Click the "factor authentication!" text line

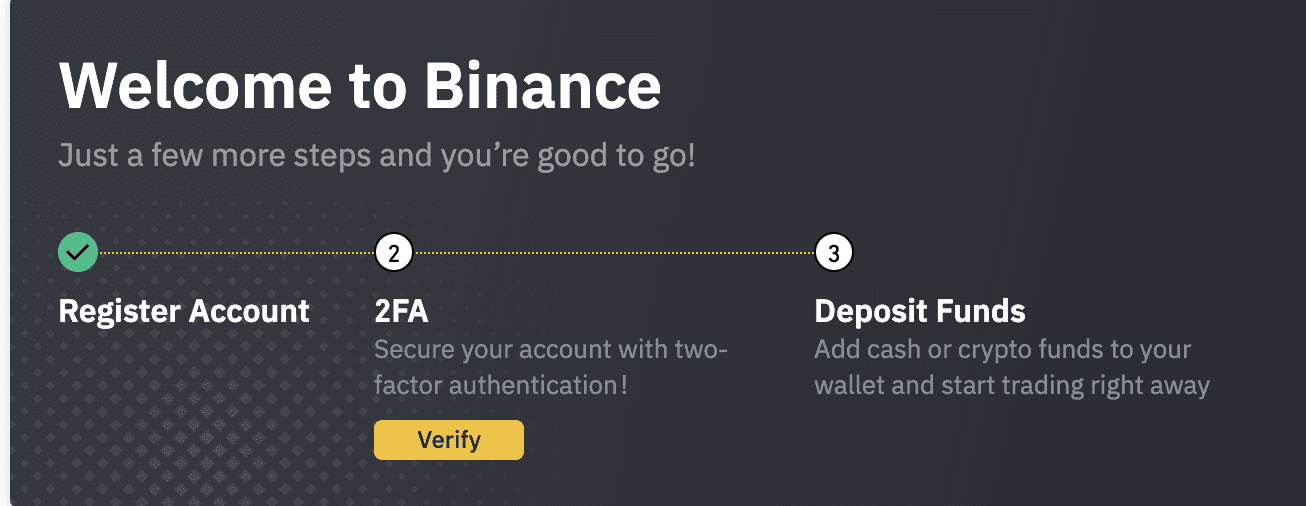click(x=501, y=384)
